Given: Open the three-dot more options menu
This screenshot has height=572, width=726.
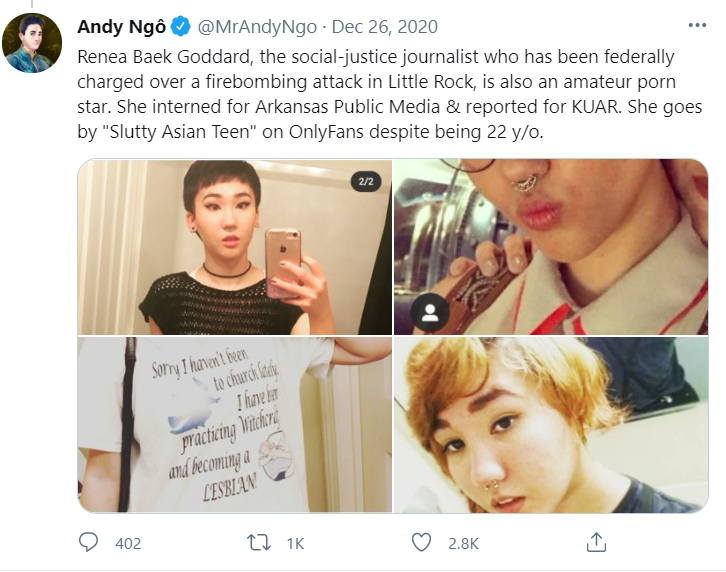Looking at the screenshot, I should coord(697,25).
